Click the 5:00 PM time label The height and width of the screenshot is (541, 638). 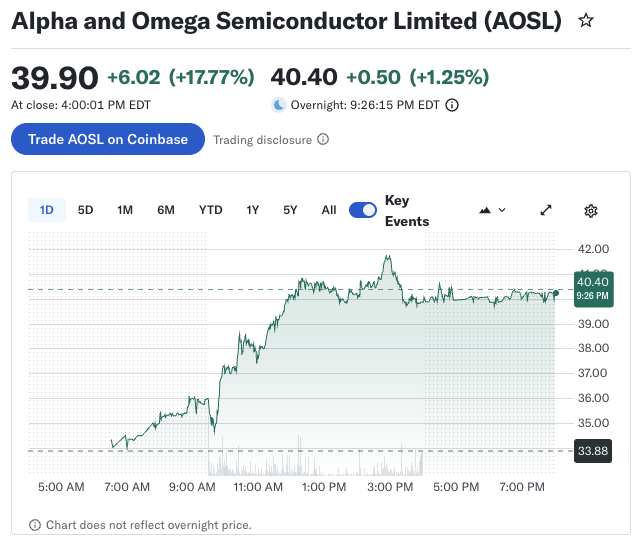click(456, 487)
